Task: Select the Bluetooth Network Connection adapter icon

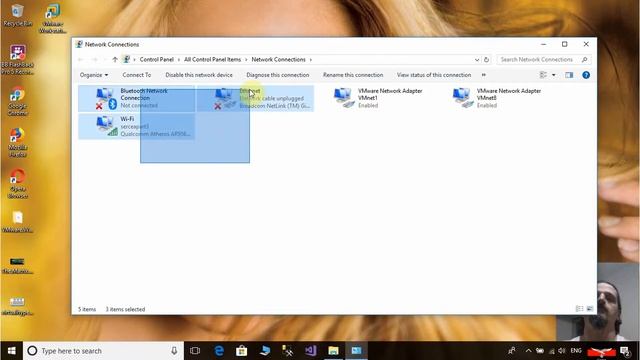Action: (106, 98)
